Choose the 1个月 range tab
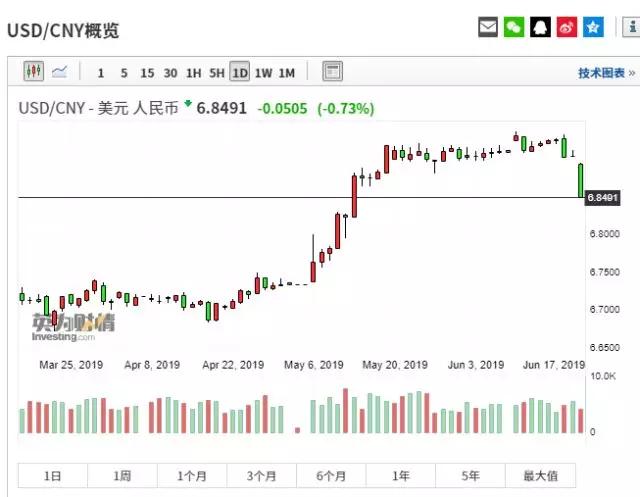Viewport: 640px width, 497px height. tap(192, 476)
